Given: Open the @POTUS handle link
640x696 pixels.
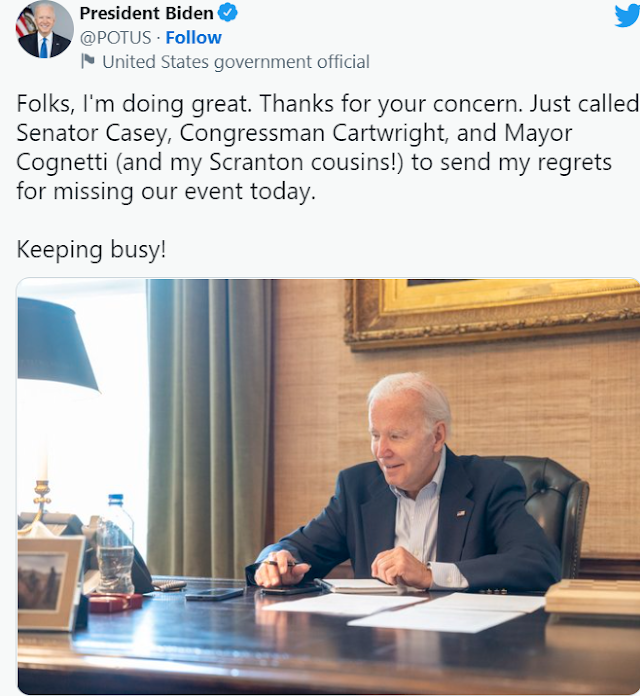Looking at the screenshot, I should tap(115, 38).
